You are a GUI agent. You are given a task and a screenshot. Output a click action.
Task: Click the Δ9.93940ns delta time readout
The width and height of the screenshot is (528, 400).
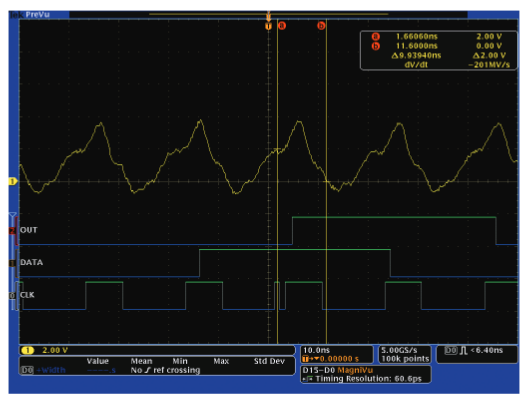coord(416,55)
